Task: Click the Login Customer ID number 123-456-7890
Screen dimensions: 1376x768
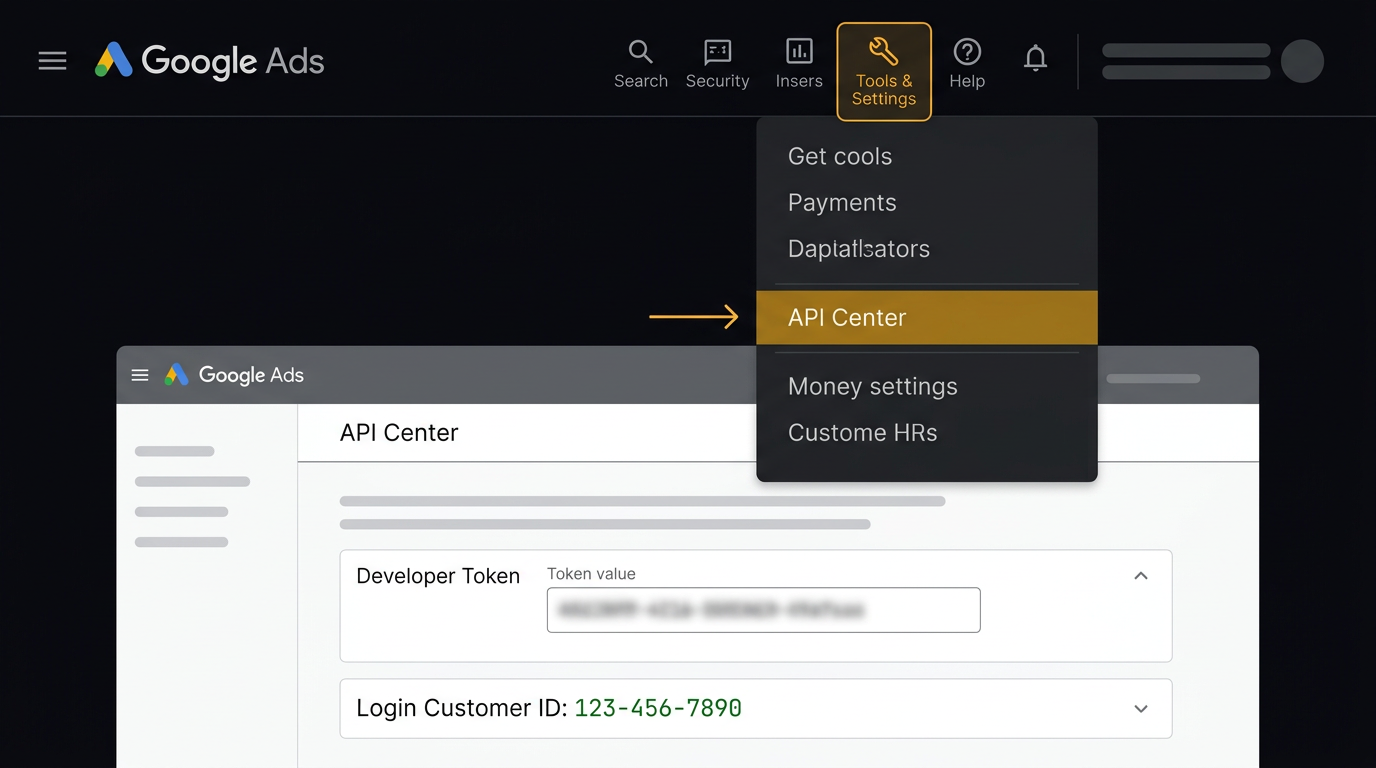Action: pyautogui.click(x=658, y=708)
